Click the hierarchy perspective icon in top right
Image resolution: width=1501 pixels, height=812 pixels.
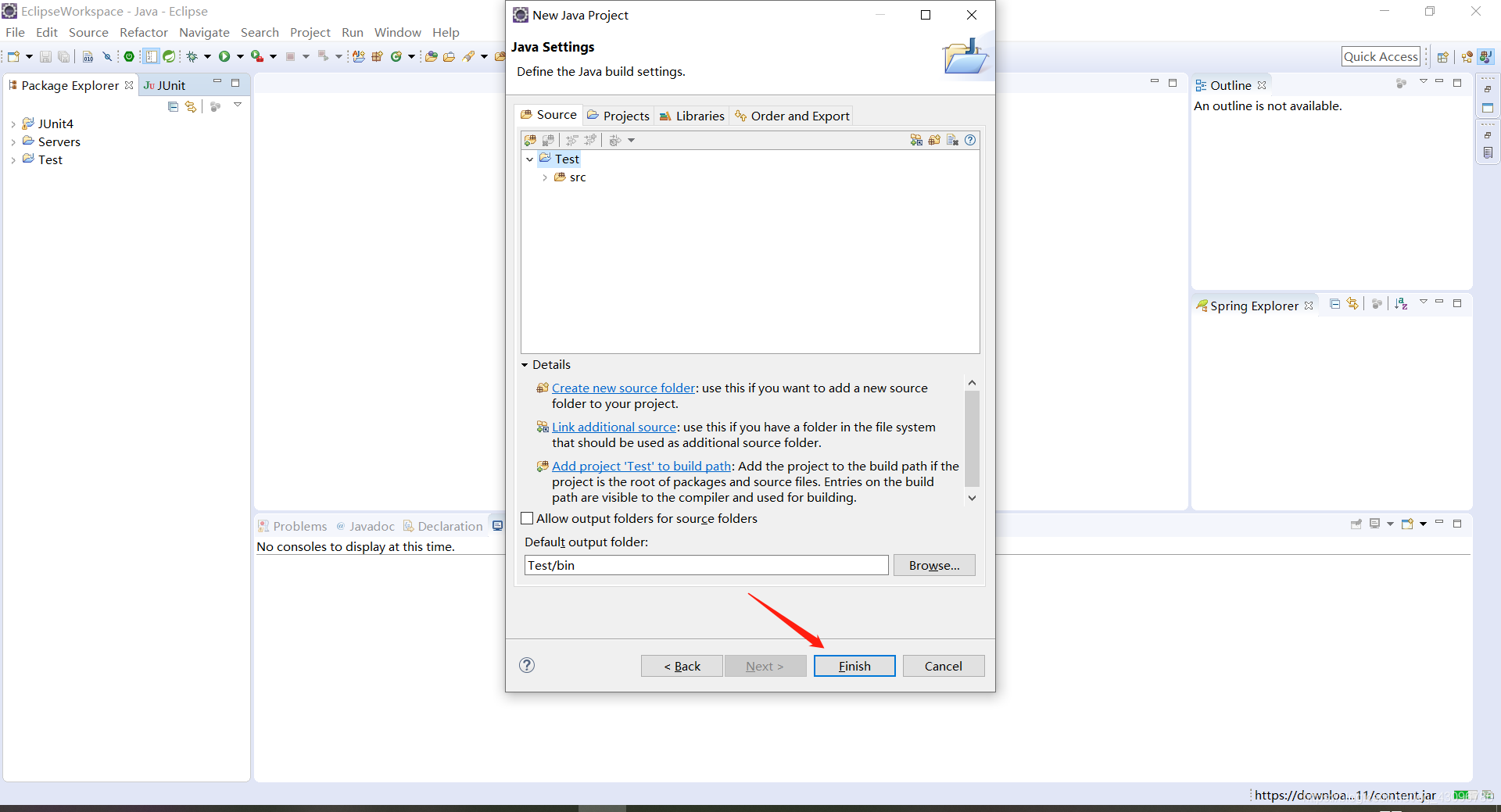pyautogui.click(x=1467, y=56)
